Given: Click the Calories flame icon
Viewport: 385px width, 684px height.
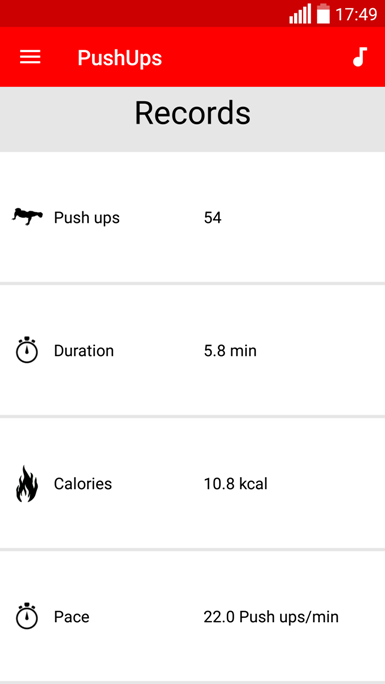Looking at the screenshot, I should click(x=27, y=483).
